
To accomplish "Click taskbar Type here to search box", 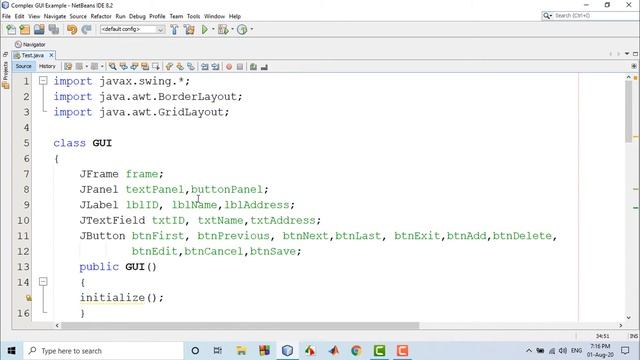I will coord(104,351).
